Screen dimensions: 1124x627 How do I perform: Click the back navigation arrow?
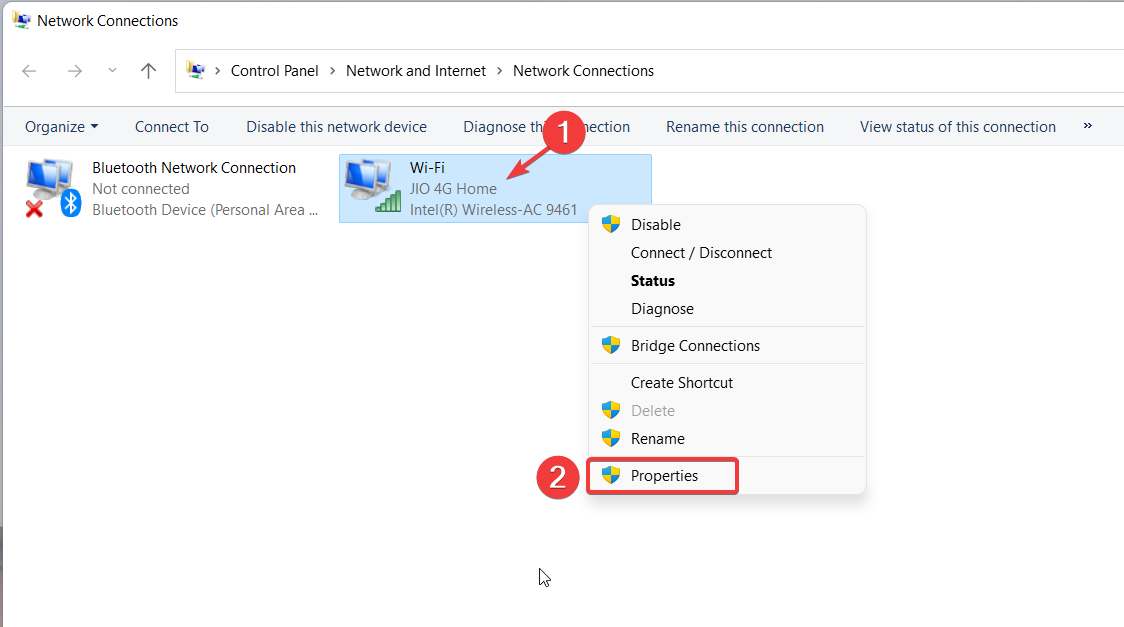pos(29,71)
